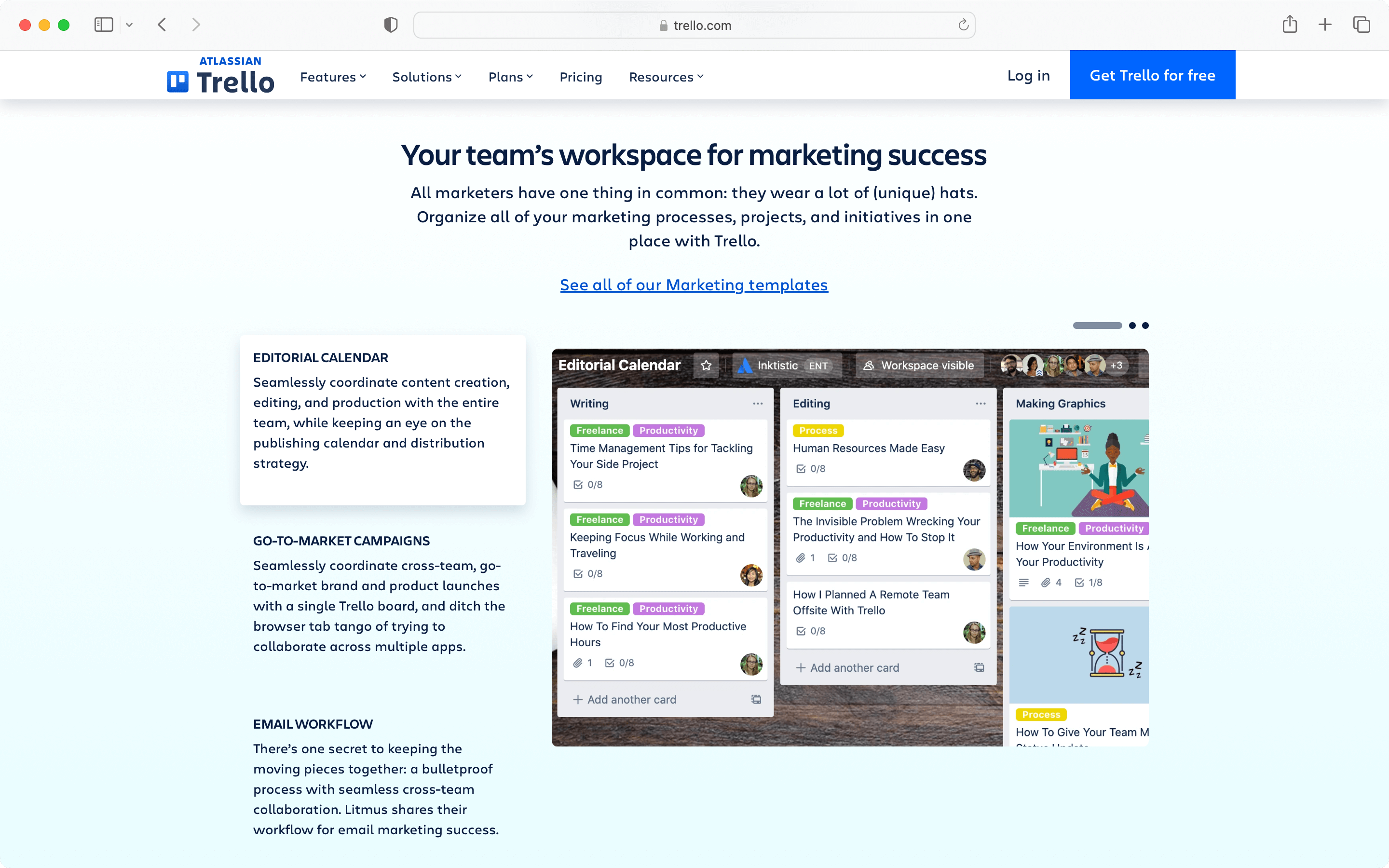Toggle the Safari sidebar button

click(x=103, y=25)
